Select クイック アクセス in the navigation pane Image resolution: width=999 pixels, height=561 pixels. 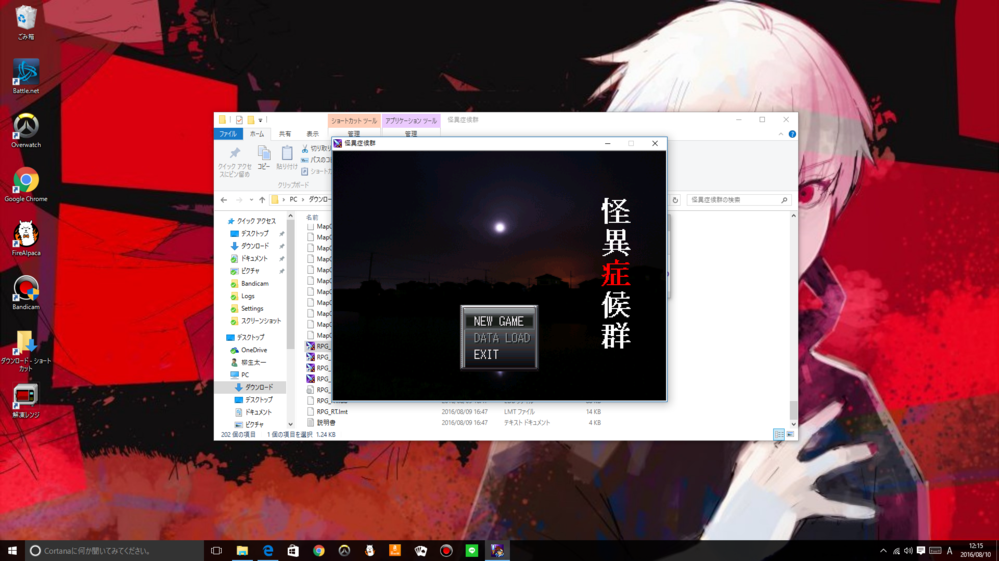[253, 221]
